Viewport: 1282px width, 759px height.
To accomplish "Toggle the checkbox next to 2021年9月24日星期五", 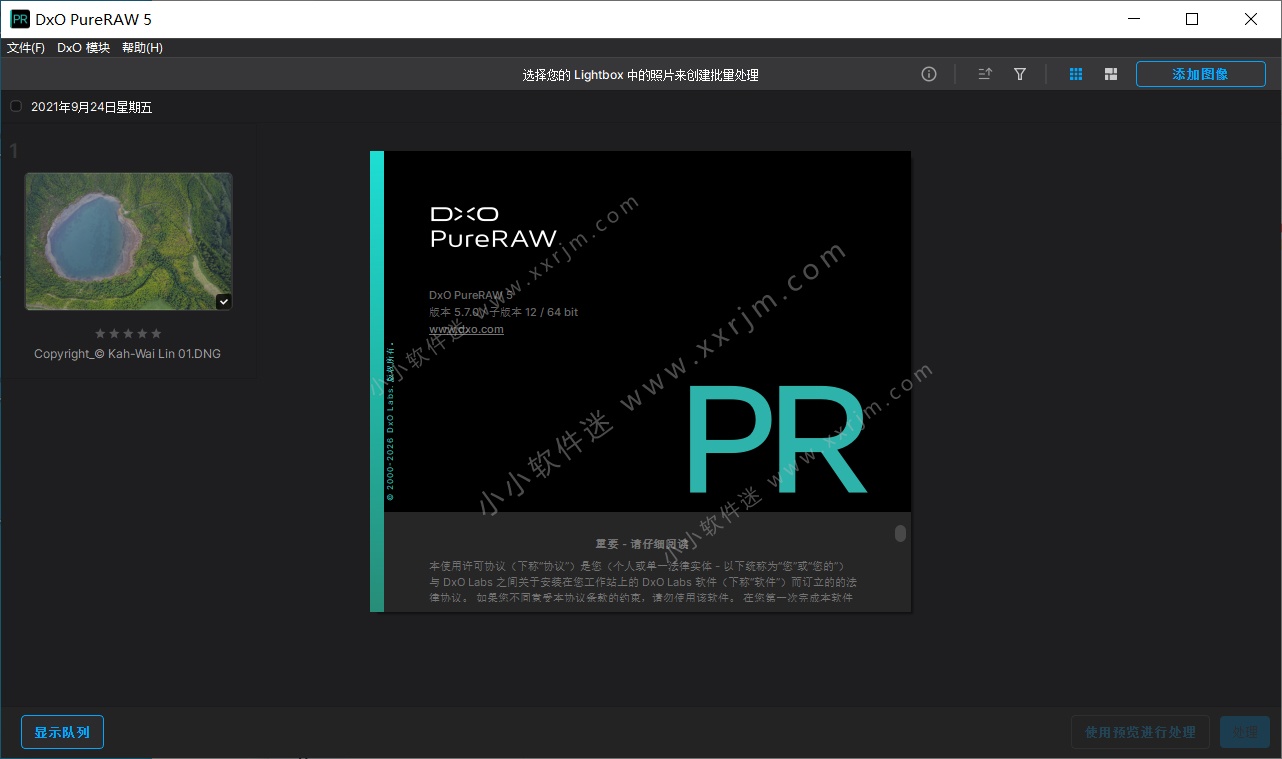I will (16, 105).
